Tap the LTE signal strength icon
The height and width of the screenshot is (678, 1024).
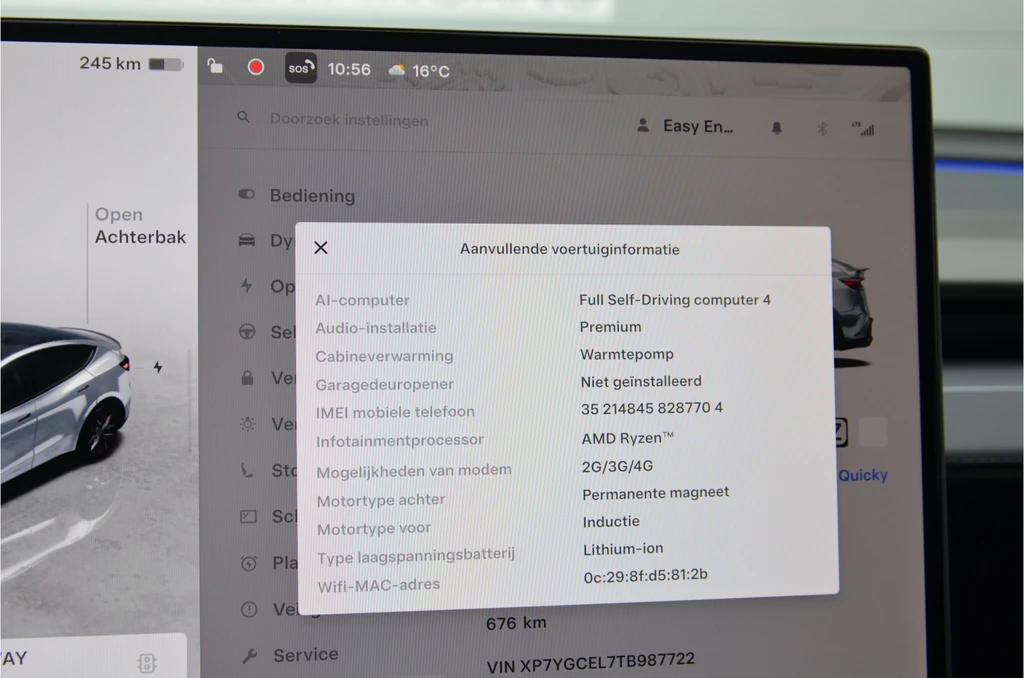click(x=863, y=129)
